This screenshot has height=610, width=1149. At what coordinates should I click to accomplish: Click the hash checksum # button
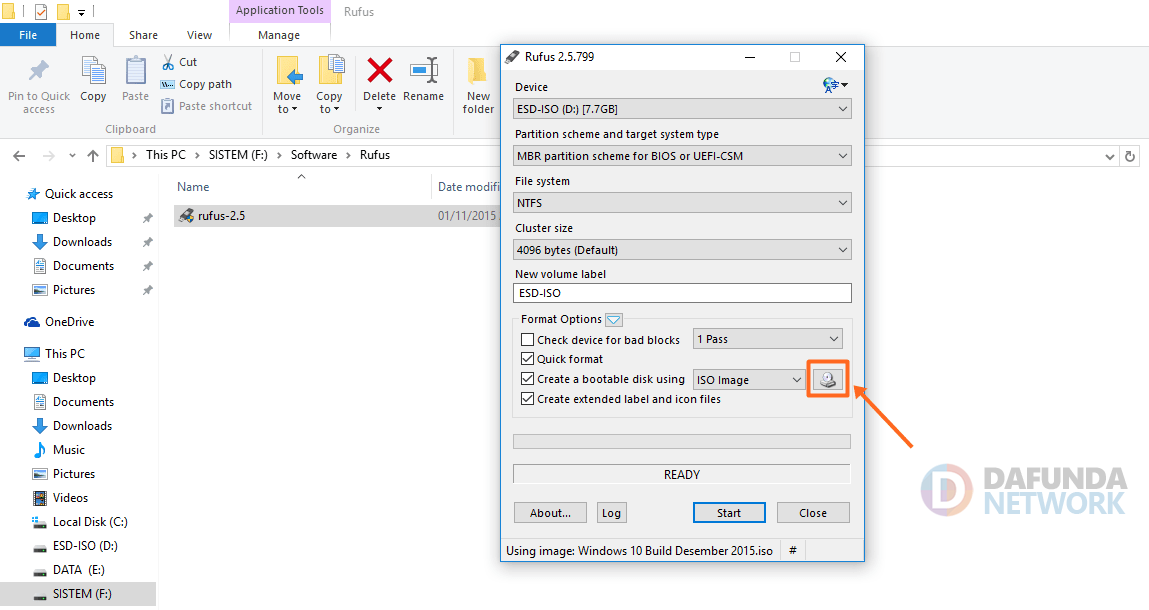coord(792,551)
